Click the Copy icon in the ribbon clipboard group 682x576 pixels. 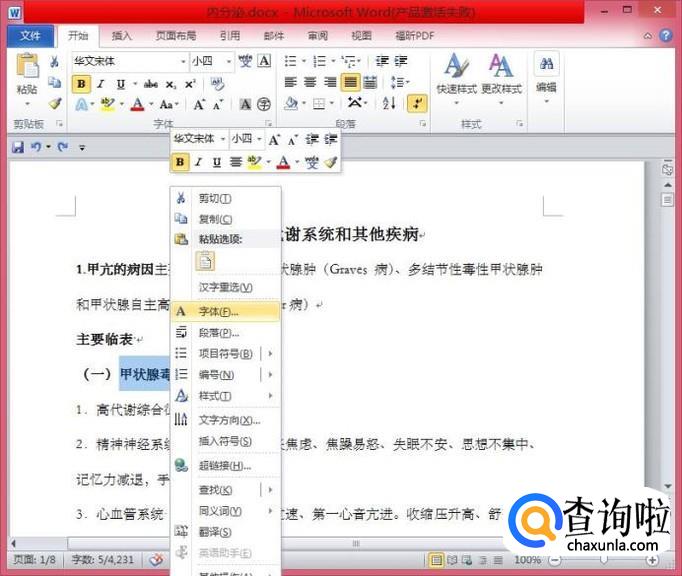click(x=54, y=82)
